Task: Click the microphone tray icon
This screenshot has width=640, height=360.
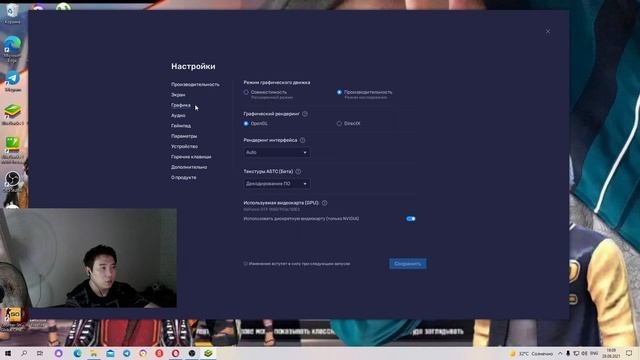Action: pyautogui.click(x=568, y=353)
